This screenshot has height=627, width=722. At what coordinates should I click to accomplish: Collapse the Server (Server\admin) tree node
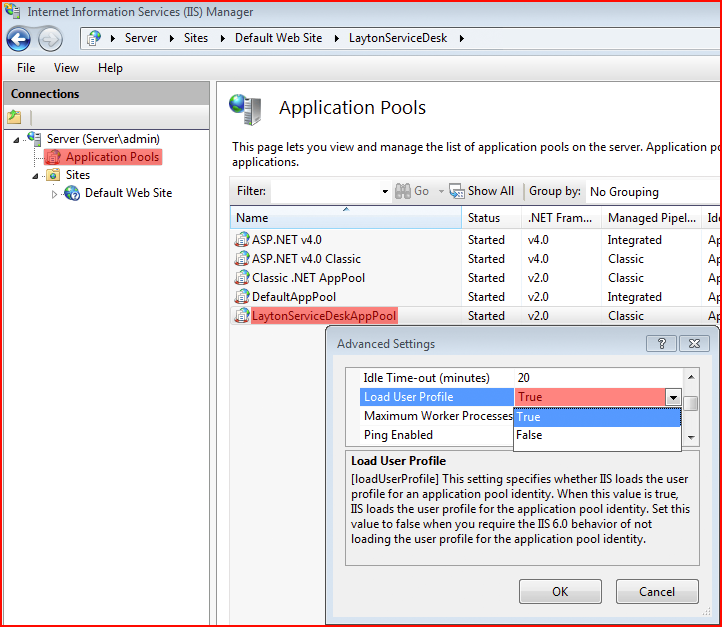click(x=17, y=140)
